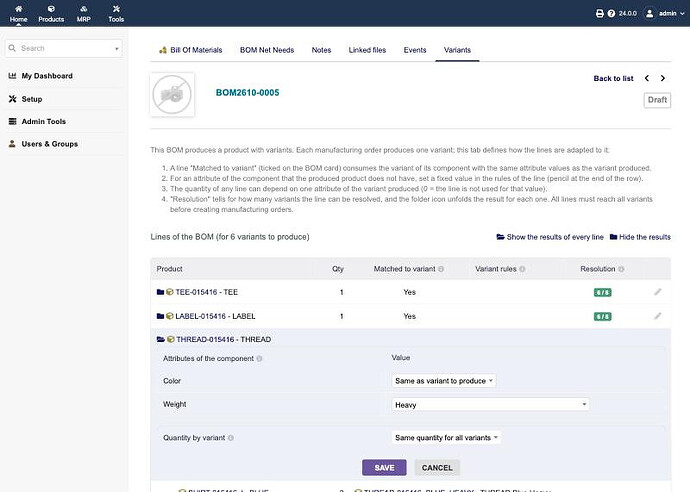
Task: Click the Draft status badge
Action: pos(657,100)
